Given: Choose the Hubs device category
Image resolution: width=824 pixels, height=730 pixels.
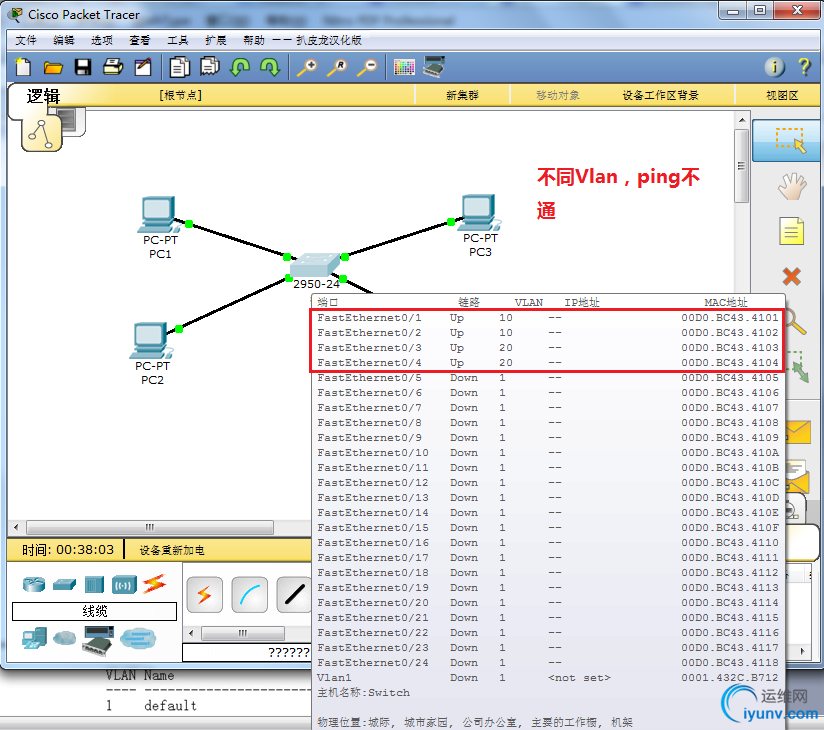Looking at the screenshot, I should click(94, 584).
